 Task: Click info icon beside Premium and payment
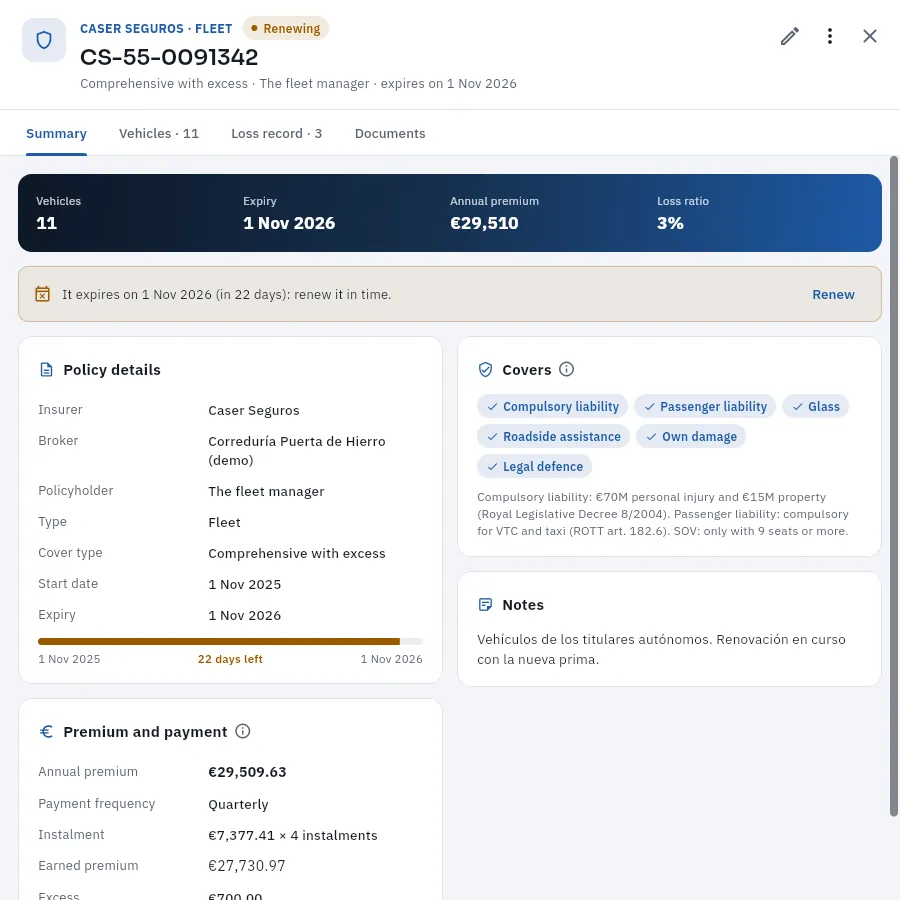coord(243,731)
